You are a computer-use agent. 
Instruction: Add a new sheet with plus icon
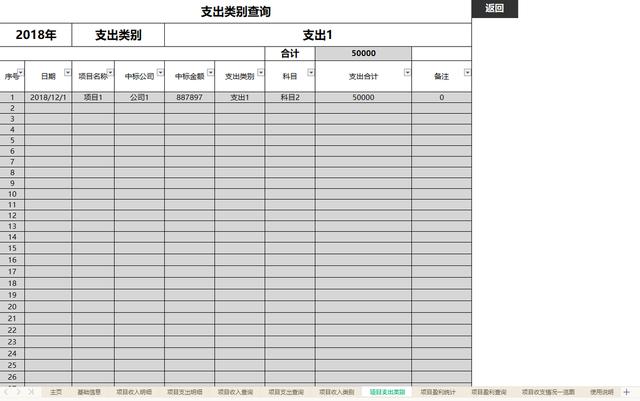[627, 392]
